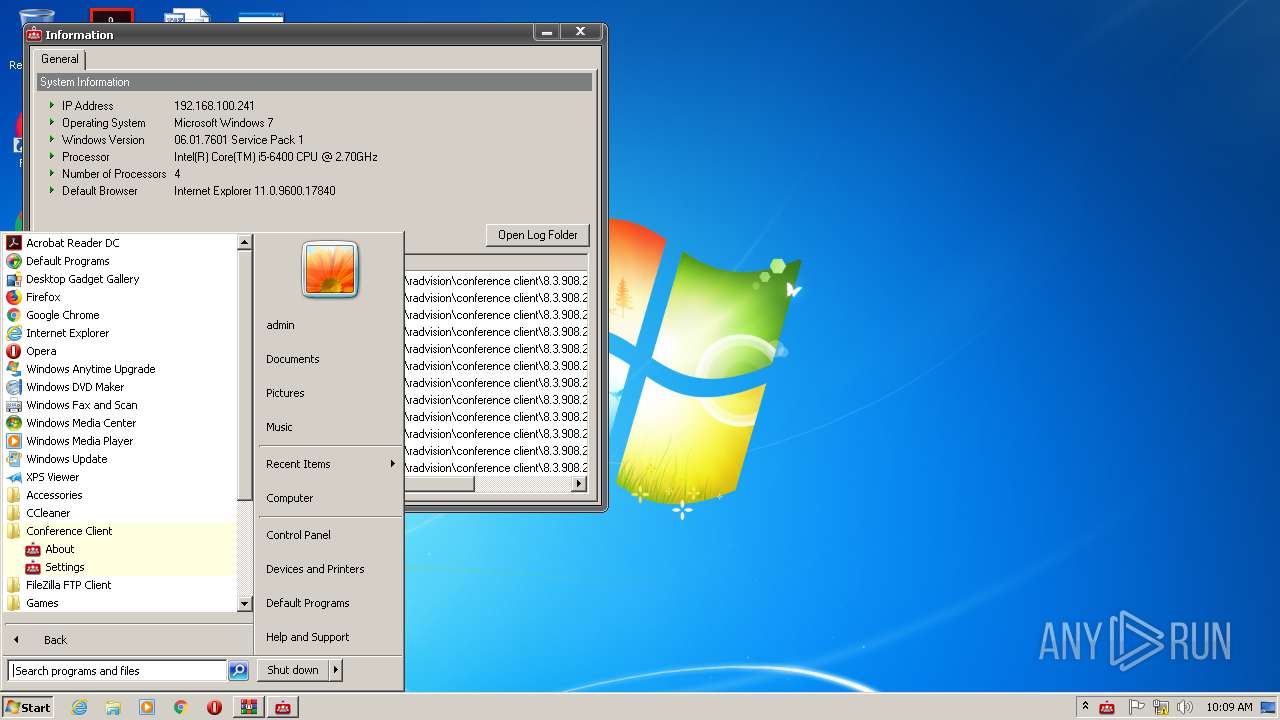Click the clock showing 10:09 AM

pos(1229,707)
